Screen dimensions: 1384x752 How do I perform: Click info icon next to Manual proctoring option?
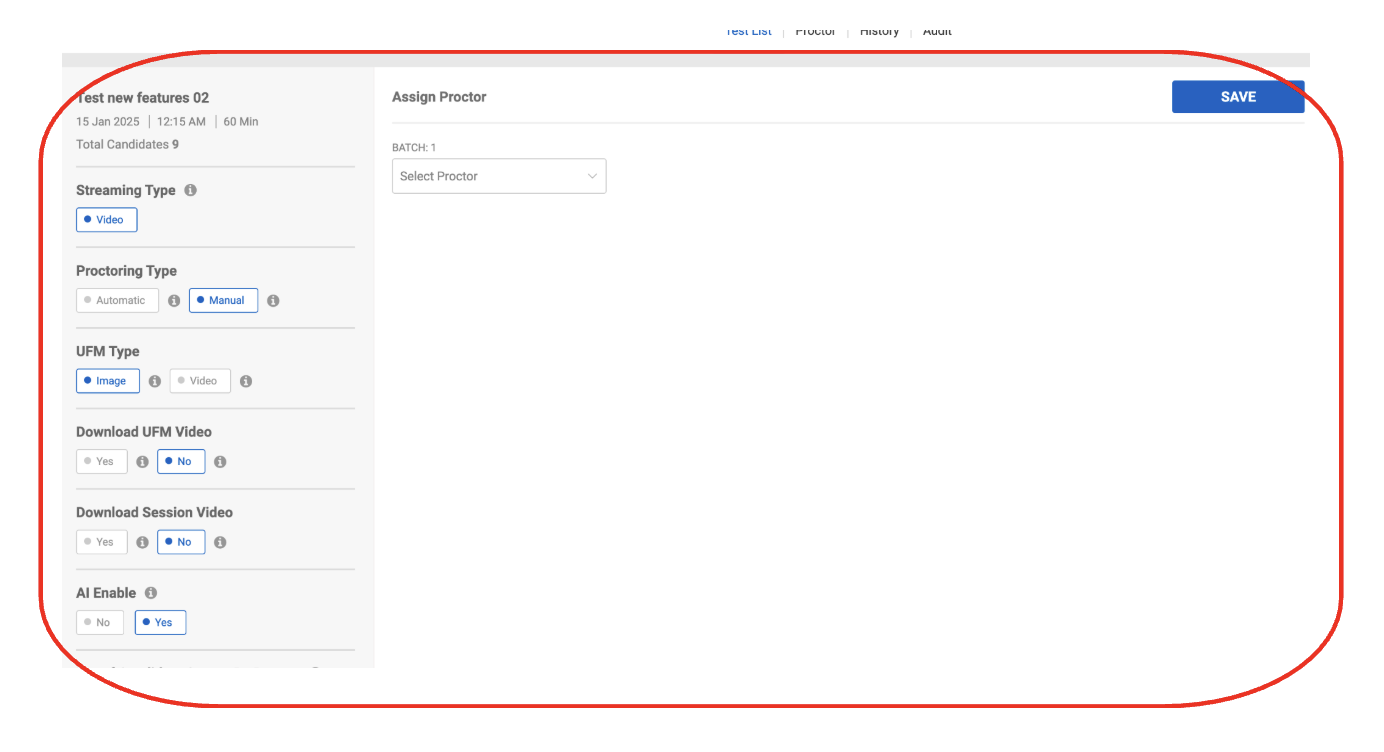[273, 301]
